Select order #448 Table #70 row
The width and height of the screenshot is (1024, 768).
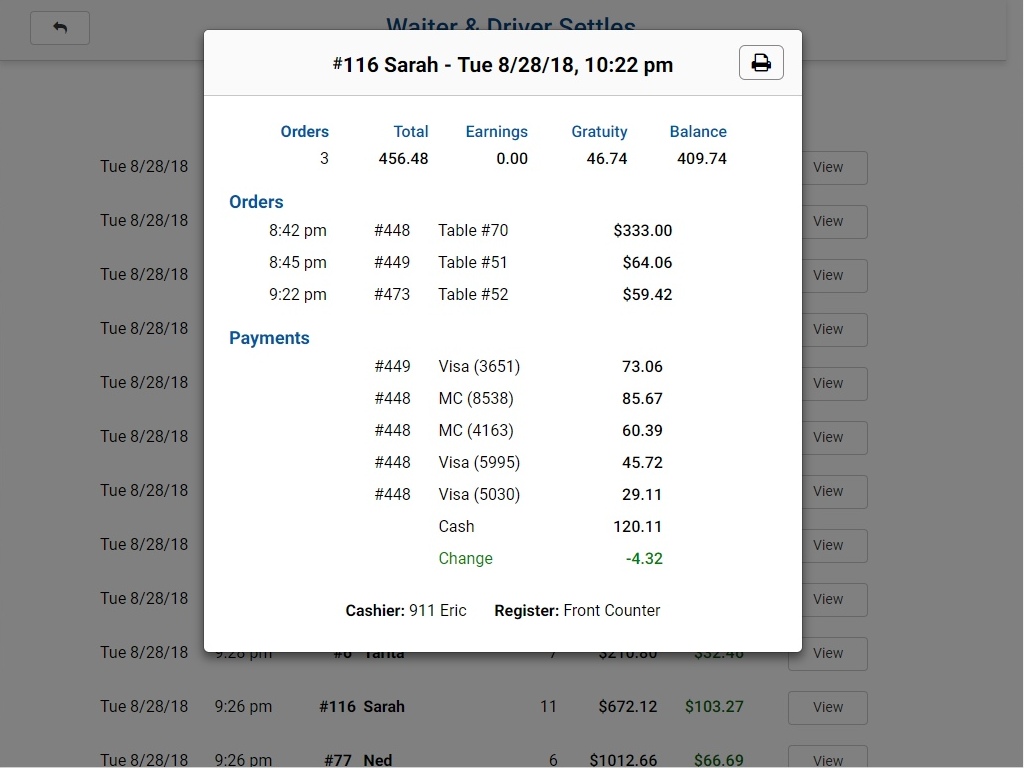(470, 231)
